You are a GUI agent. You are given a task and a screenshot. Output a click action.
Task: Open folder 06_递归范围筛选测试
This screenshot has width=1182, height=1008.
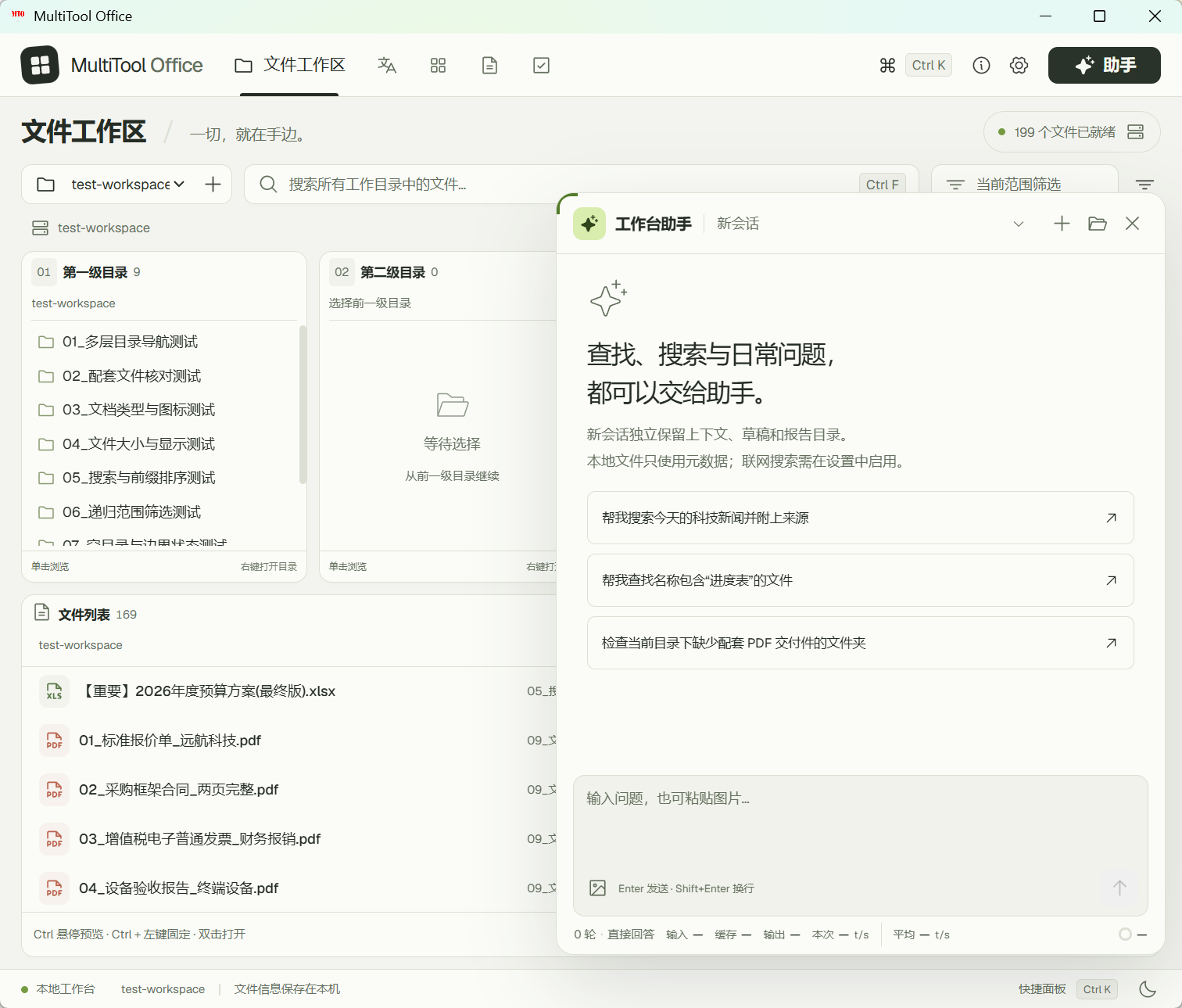coord(164,512)
